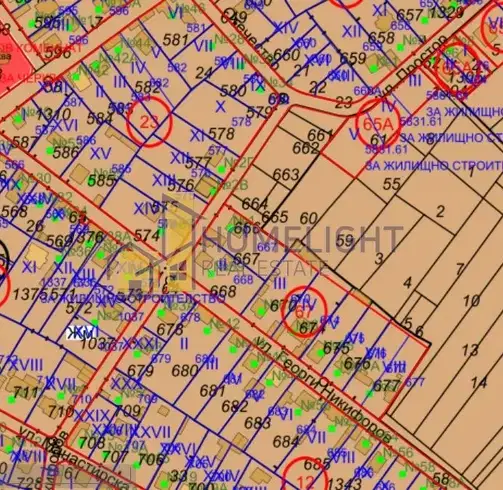Viewport: 503px width, 490px height.
Task: Click plot number 14 on the right
Action: click(x=479, y=383)
